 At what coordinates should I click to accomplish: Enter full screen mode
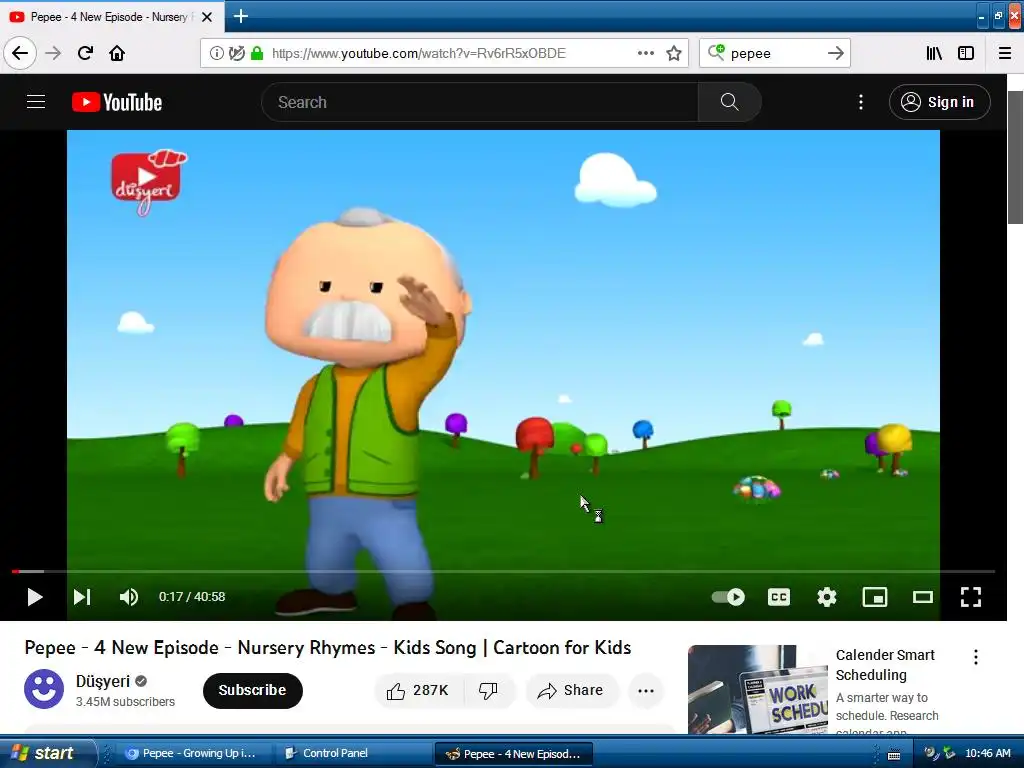click(x=970, y=597)
